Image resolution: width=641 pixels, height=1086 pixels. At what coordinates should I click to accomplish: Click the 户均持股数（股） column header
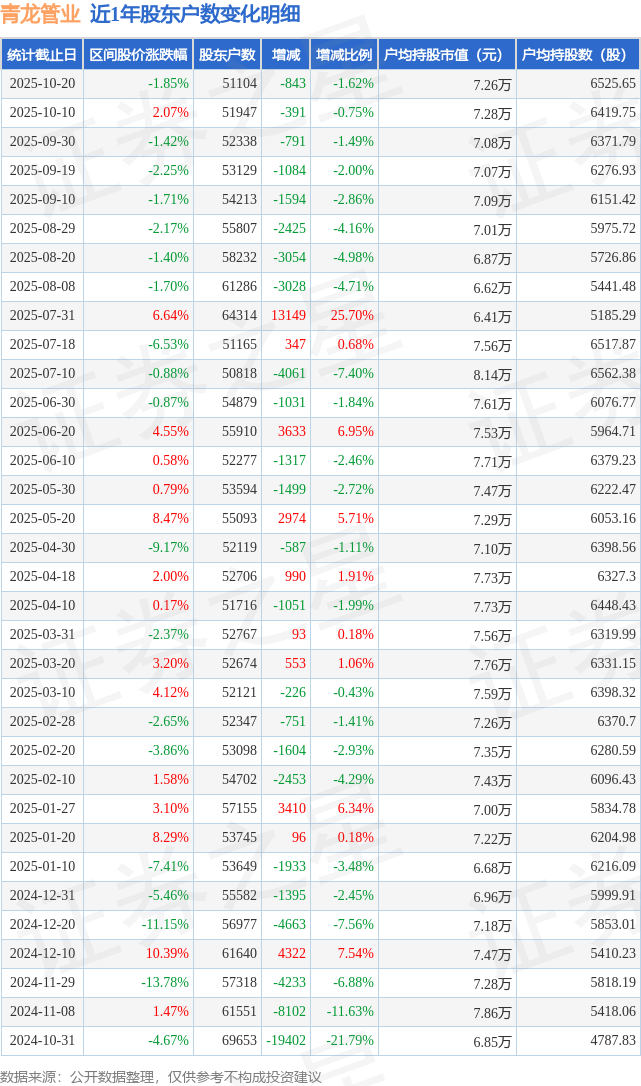579,55
